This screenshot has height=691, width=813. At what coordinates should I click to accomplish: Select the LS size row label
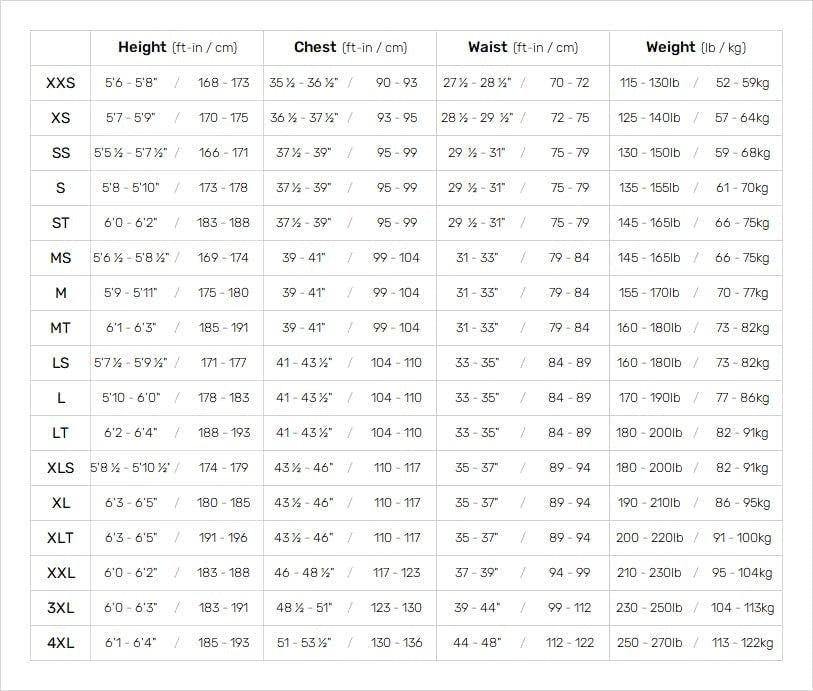[x=61, y=363]
